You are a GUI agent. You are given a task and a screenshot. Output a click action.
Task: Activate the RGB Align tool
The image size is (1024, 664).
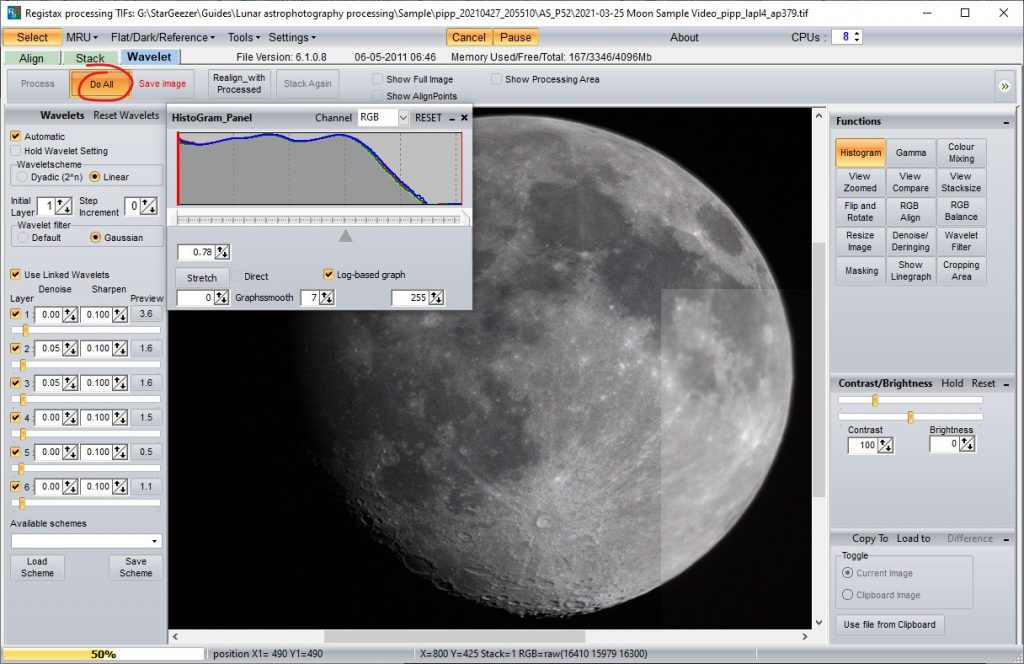(910, 210)
